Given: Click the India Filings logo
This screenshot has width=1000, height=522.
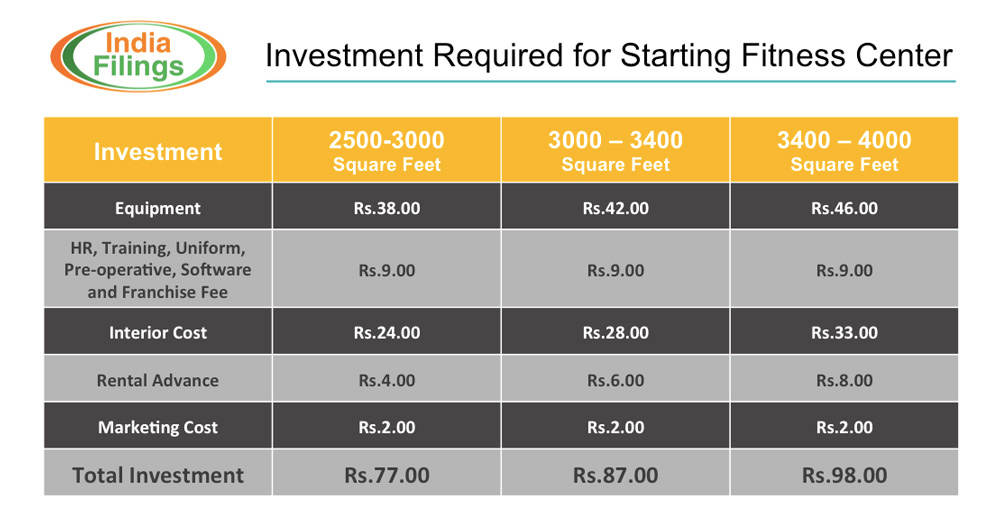Looking at the screenshot, I should point(137,56).
